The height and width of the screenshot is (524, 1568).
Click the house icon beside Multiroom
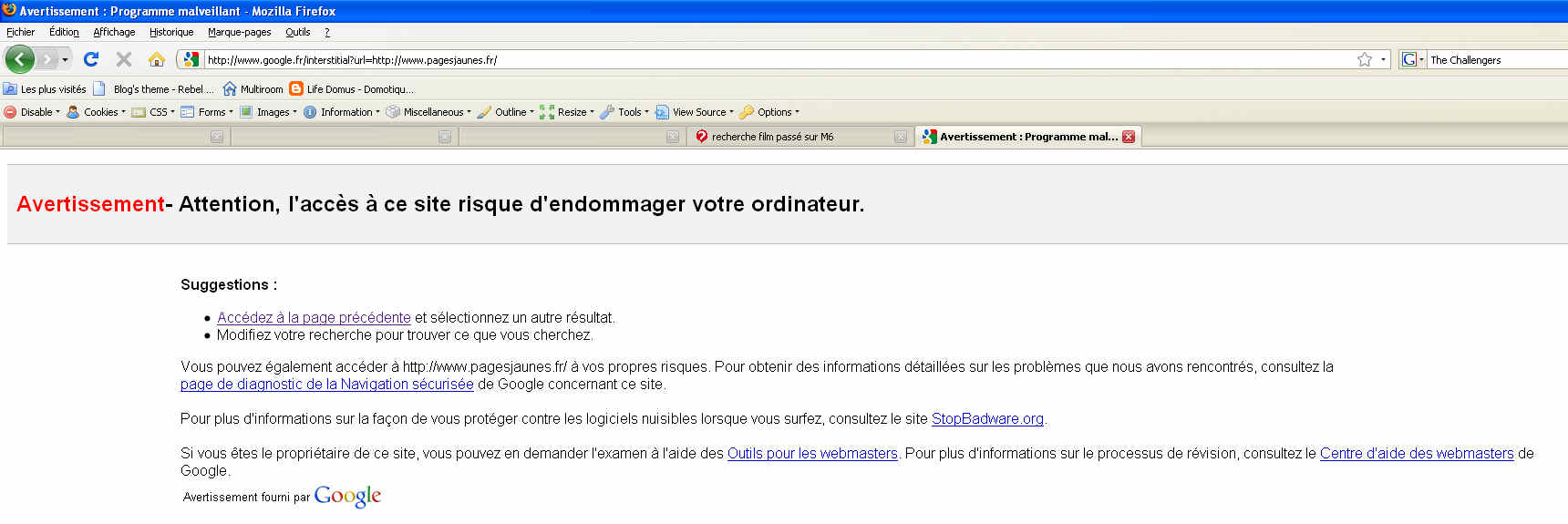tap(230, 89)
